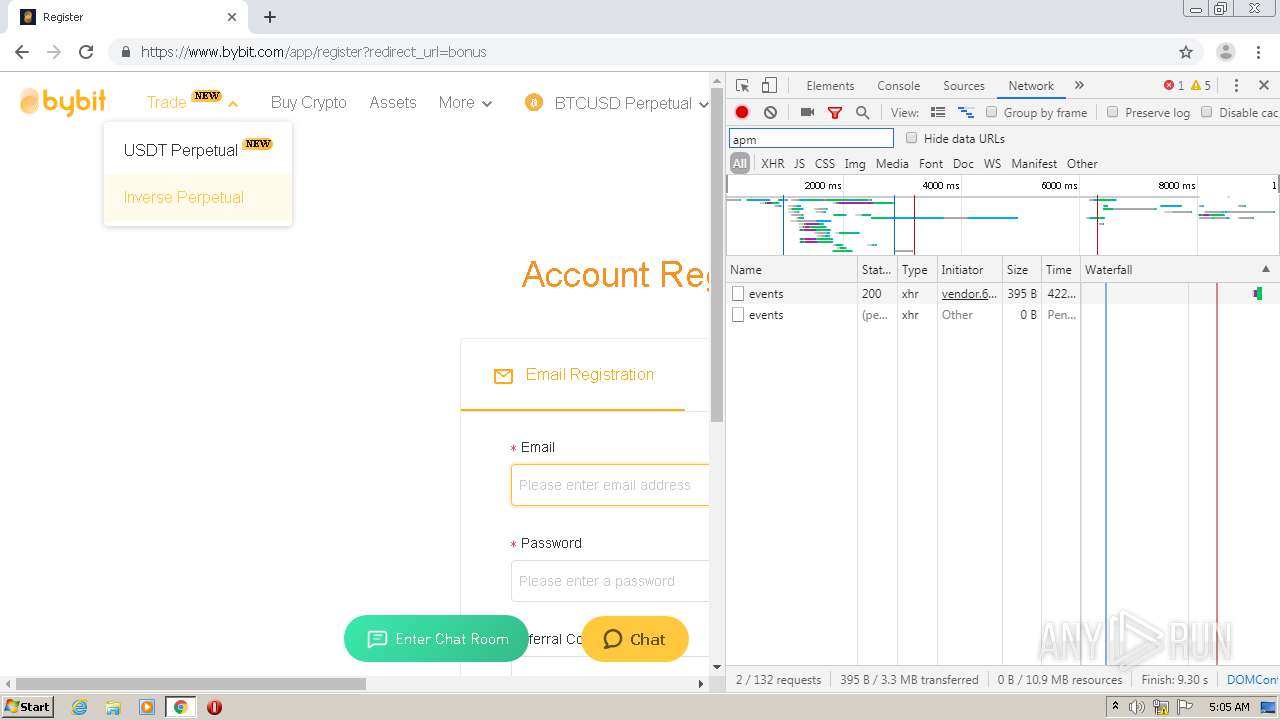The width and height of the screenshot is (1280, 720).
Task: Toggle Disable cache checkbox
Action: (x=1206, y=112)
